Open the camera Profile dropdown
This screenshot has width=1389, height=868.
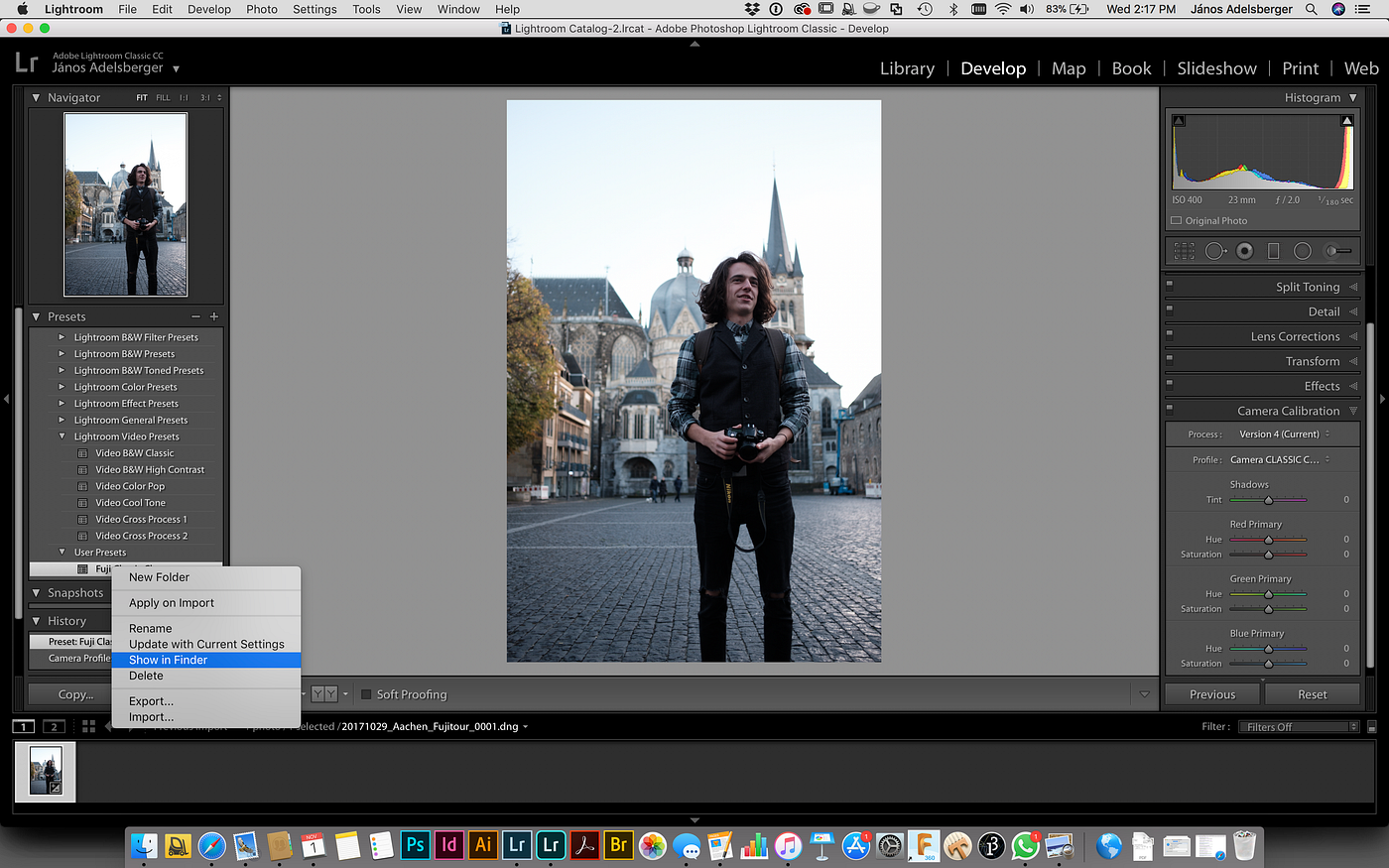[1281, 459]
